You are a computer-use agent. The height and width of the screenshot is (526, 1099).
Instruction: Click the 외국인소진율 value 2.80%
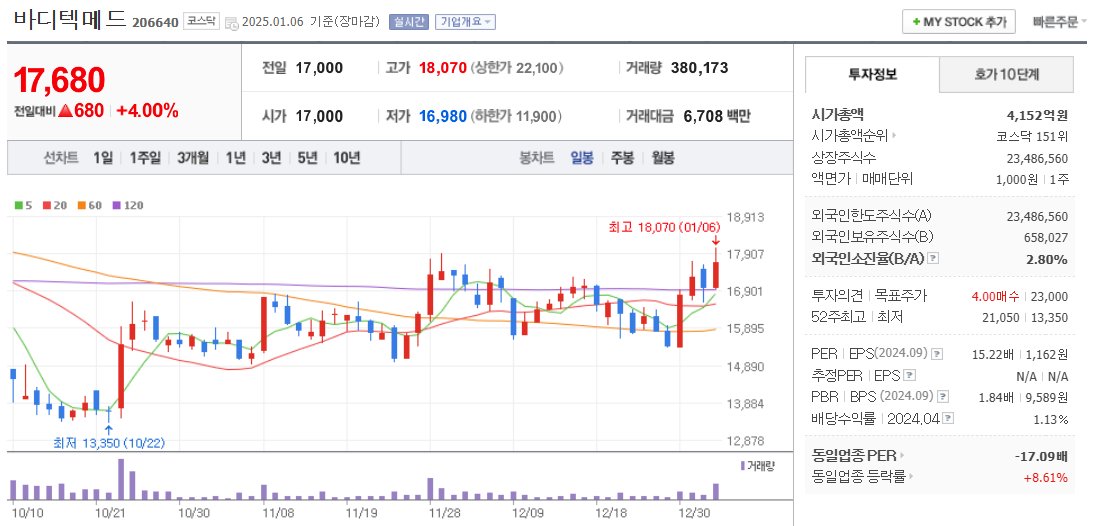tap(1046, 259)
